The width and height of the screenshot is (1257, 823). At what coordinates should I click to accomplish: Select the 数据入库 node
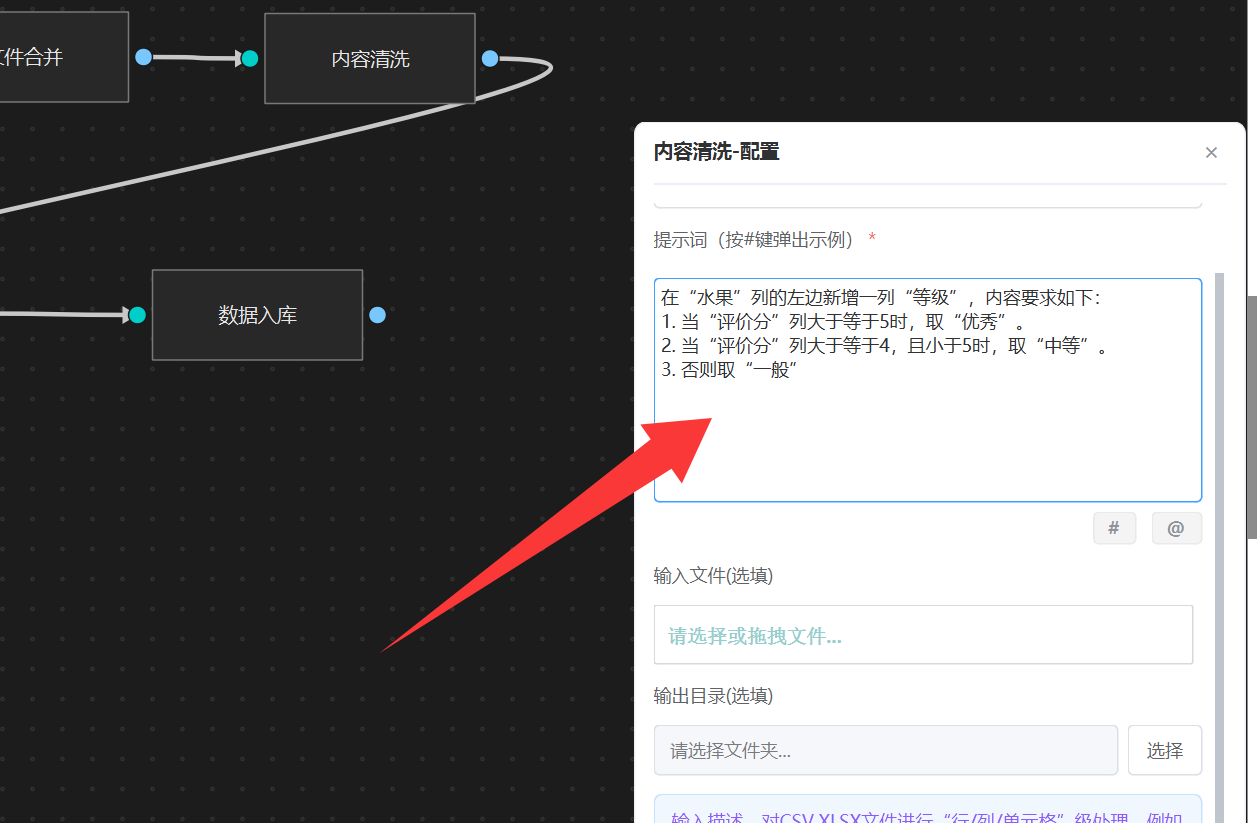click(257, 315)
